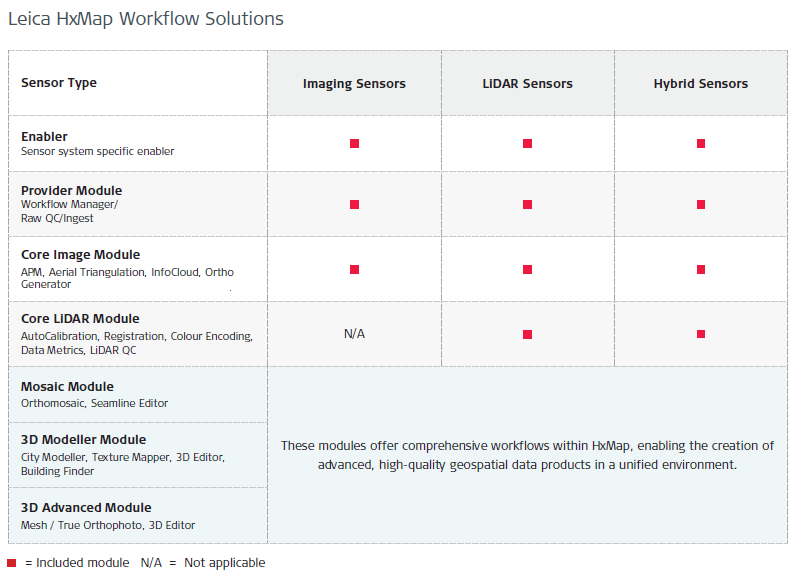This screenshot has height=576, width=799.
Task: Click the 3D Modeller Module row label
Action: coord(83,440)
